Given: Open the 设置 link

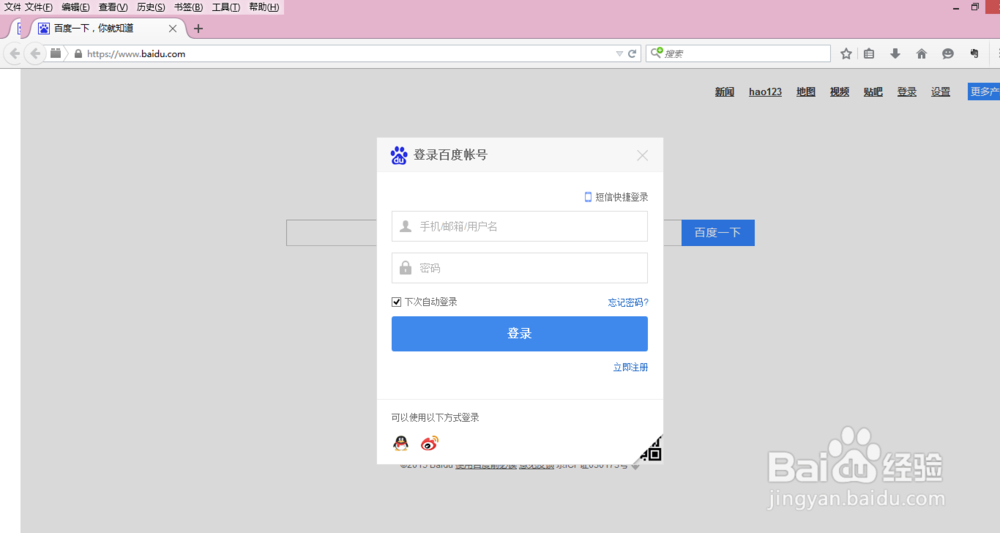Looking at the screenshot, I should click(x=941, y=92).
